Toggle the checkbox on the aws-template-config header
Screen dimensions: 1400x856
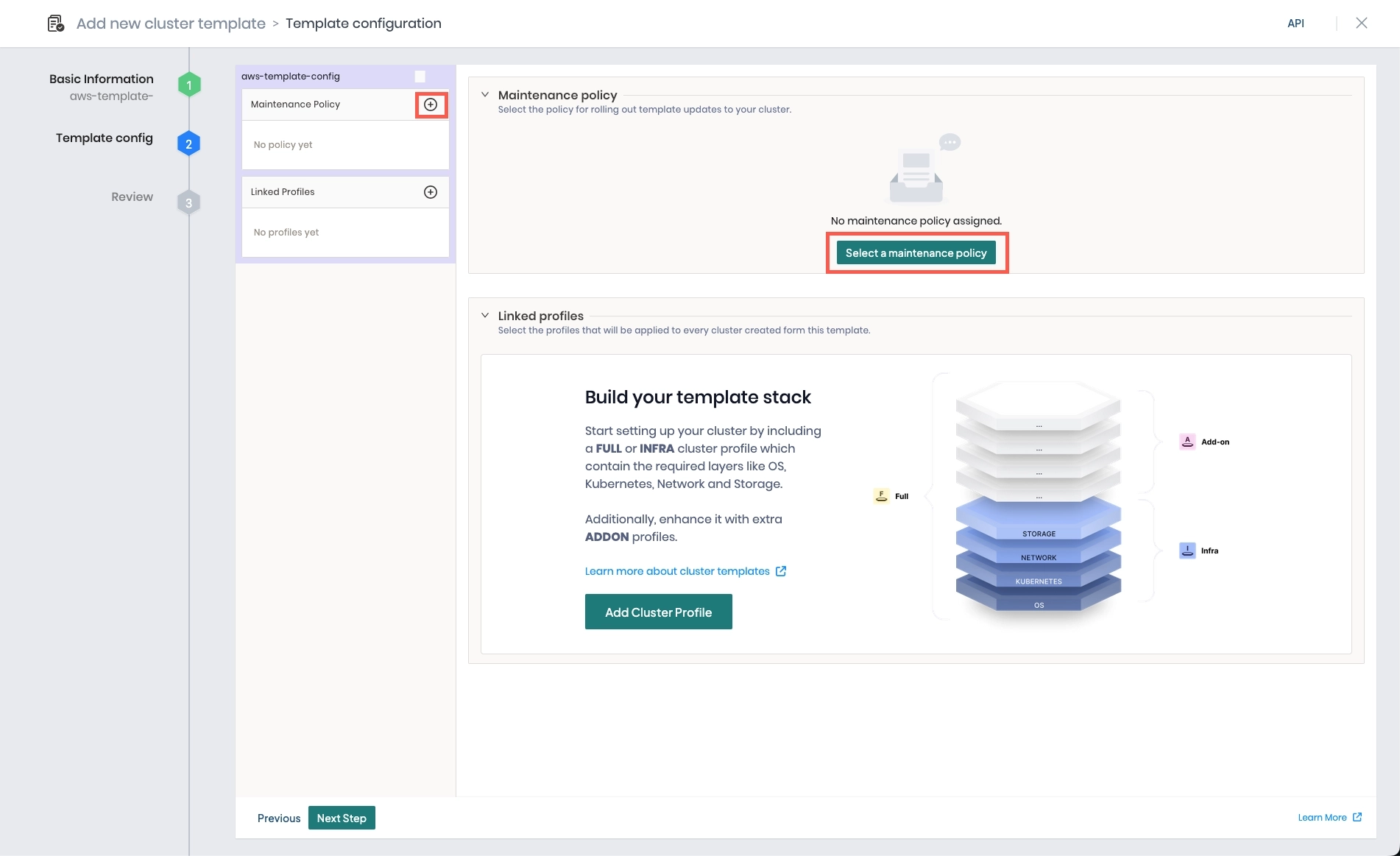[420, 76]
